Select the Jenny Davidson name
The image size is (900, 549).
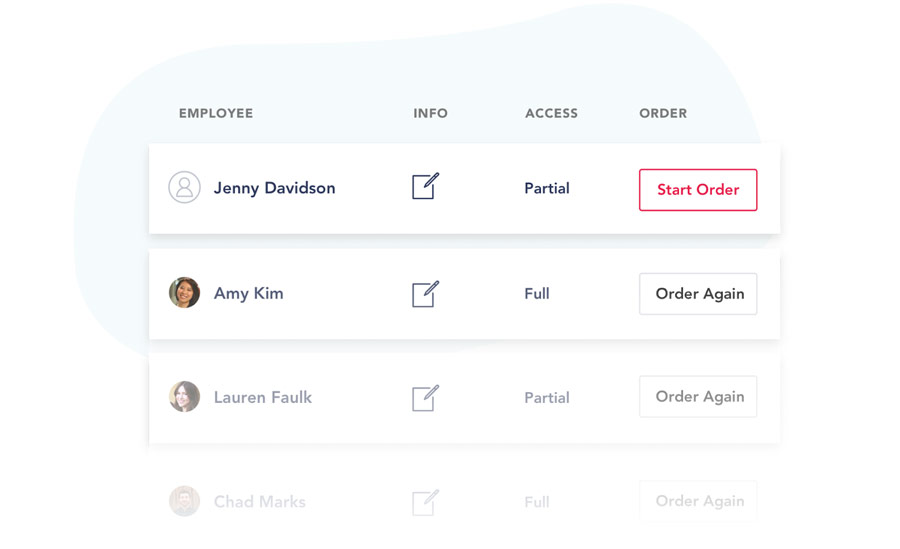274,188
